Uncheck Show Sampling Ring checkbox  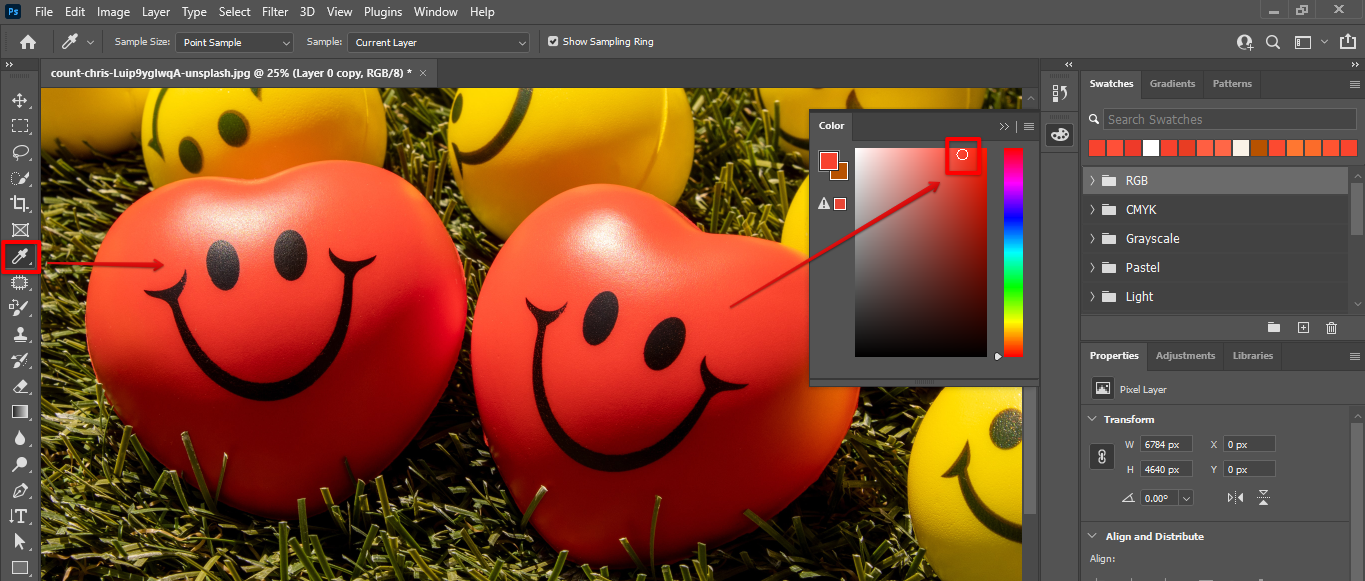pyautogui.click(x=553, y=42)
